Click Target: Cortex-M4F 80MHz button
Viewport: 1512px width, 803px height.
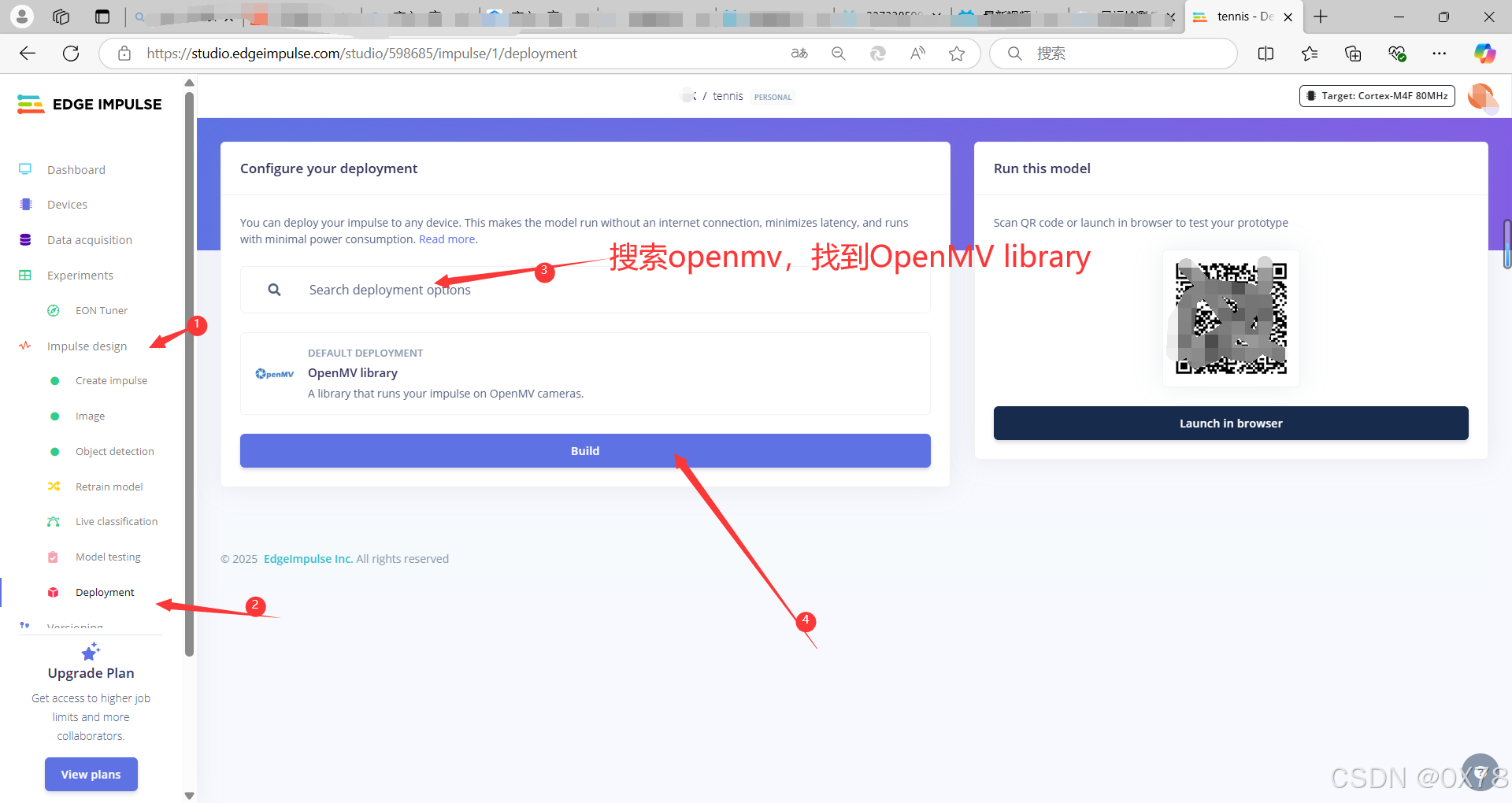point(1377,96)
